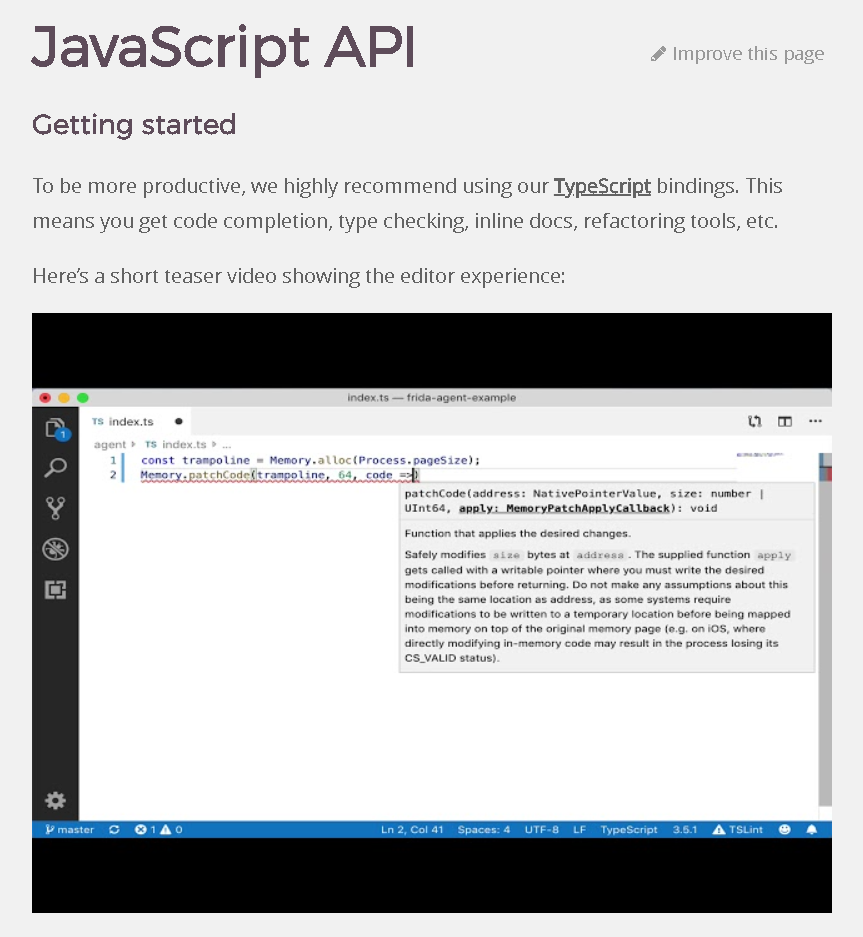Open the compare changes icon in editor toolbar
The width and height of the screenshot is (863, 937).
pyautogui.click(x=755, y=422)
